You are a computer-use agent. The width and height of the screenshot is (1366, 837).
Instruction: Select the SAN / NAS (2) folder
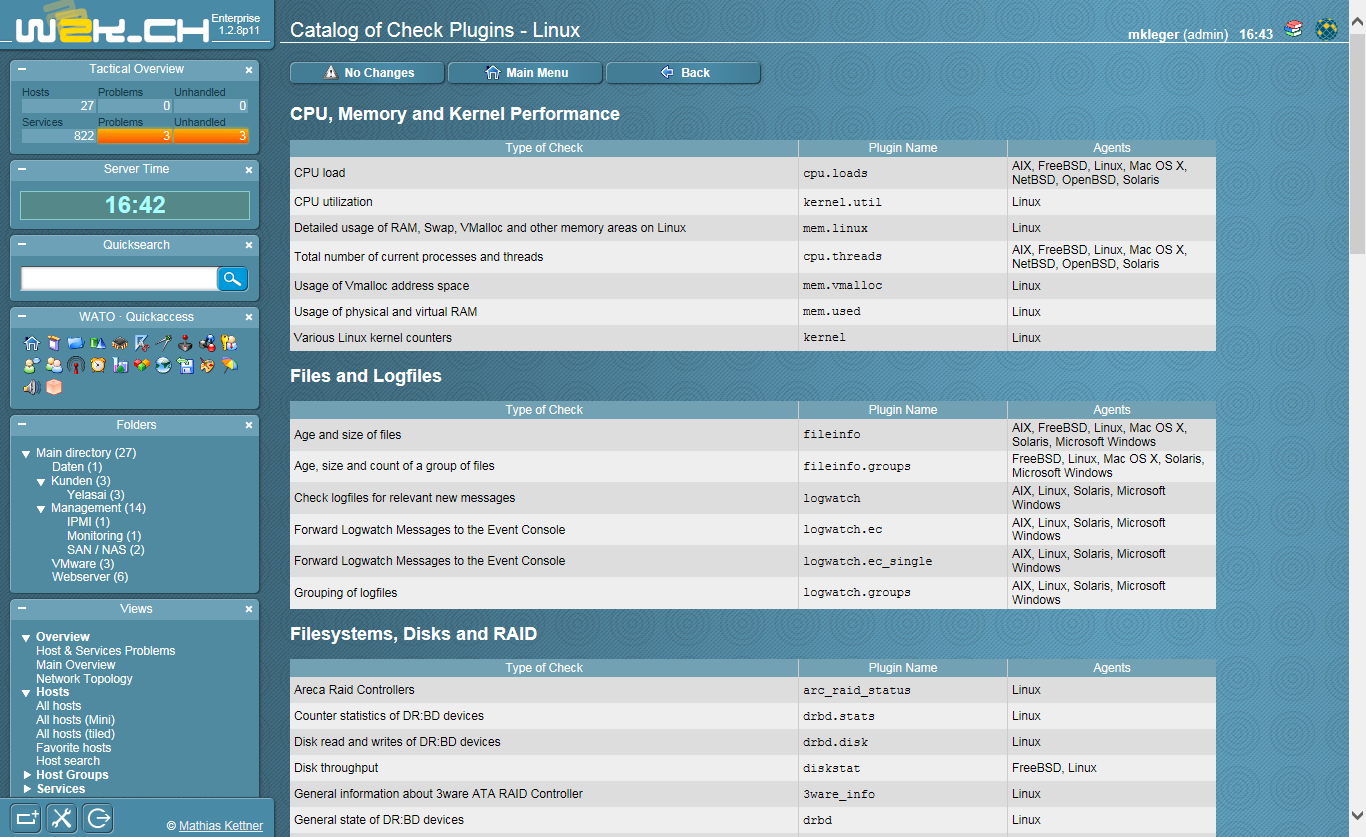pyautogui.click(x=106, y=550)
